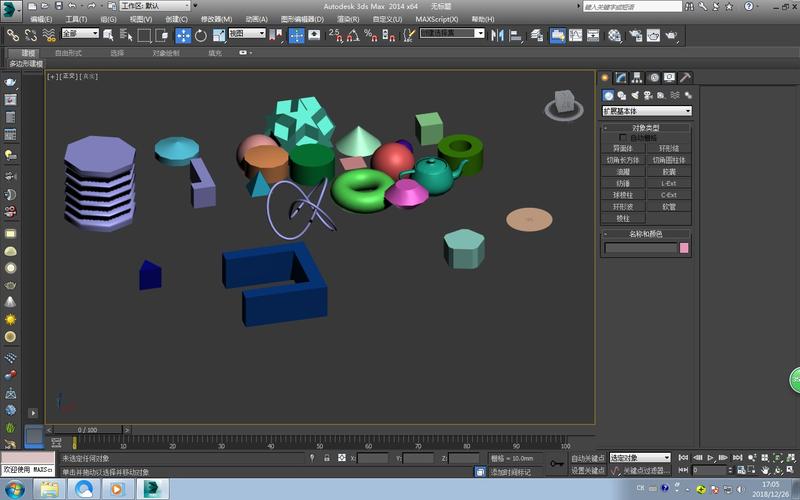800x500 pixels.
Task: Click the Rectangular Selection Region icon
Action: click(144, 35)
